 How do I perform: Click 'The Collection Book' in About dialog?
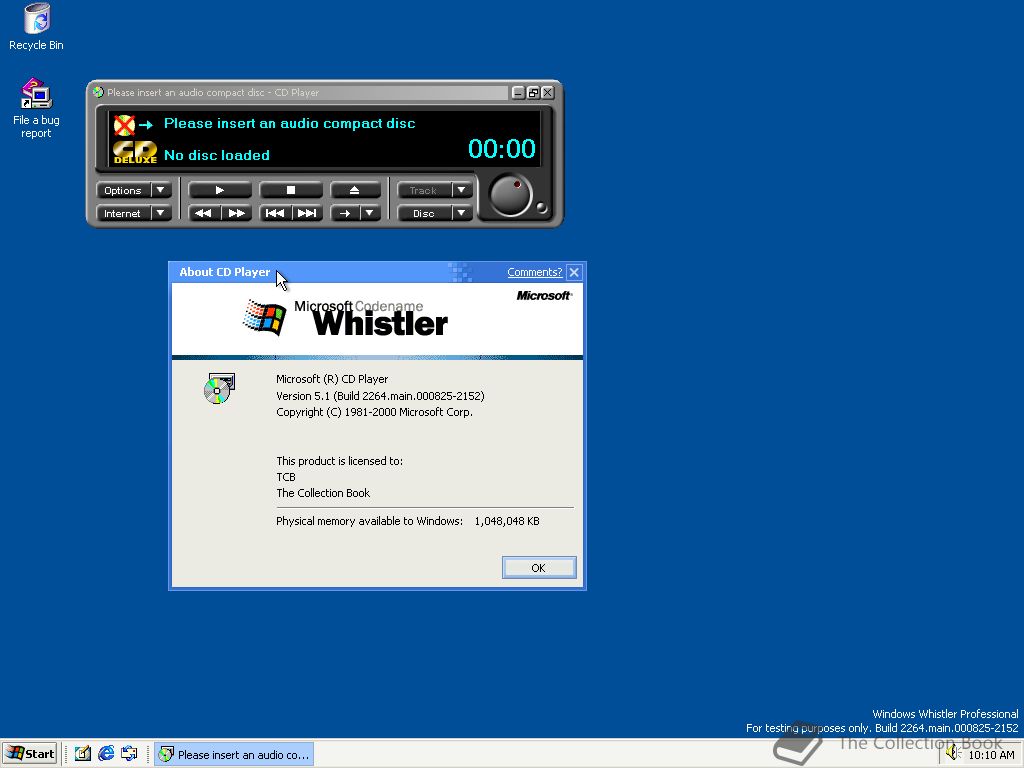323,493
